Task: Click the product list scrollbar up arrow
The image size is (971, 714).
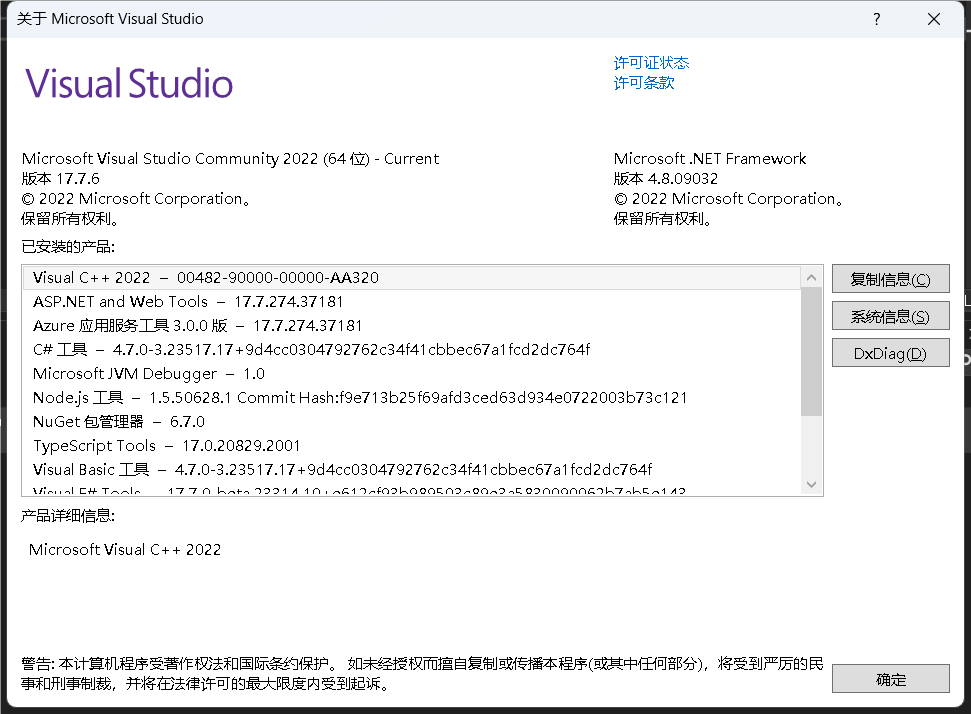Action: pos(811,277)
